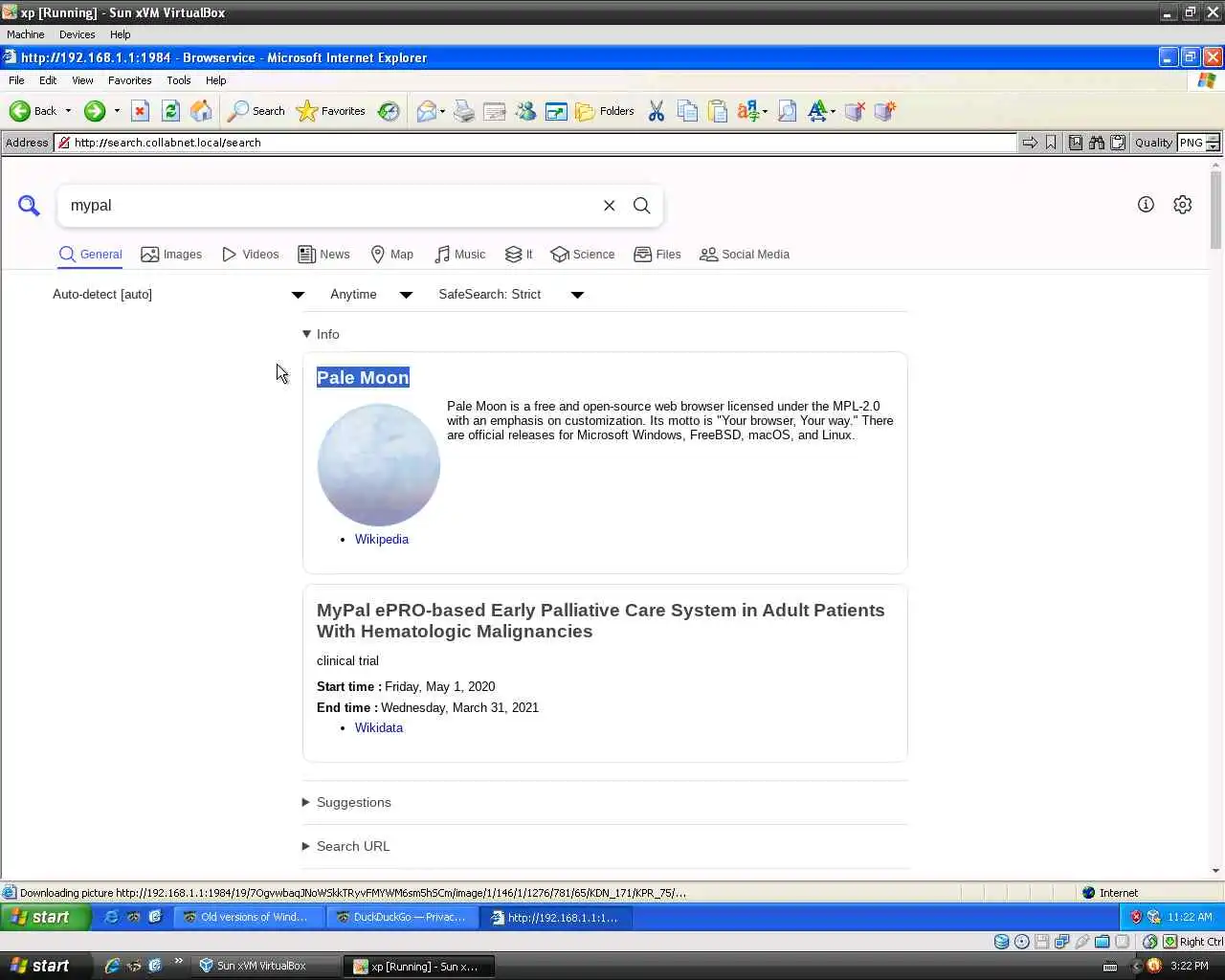Go to the Home page icon

click(x=201, y=111)
